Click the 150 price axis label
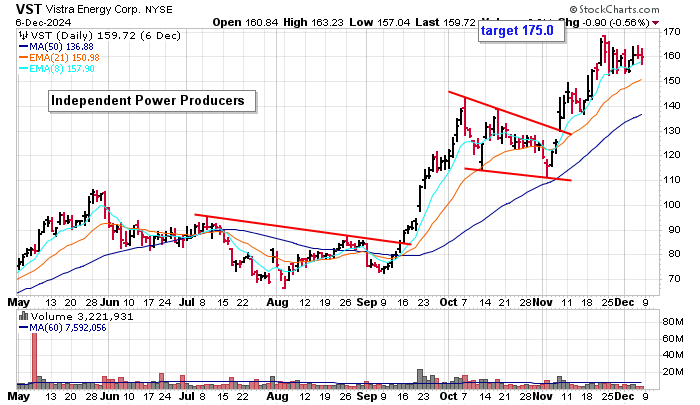The width and height of the screenshot is (700, 405). pos(672,81)
